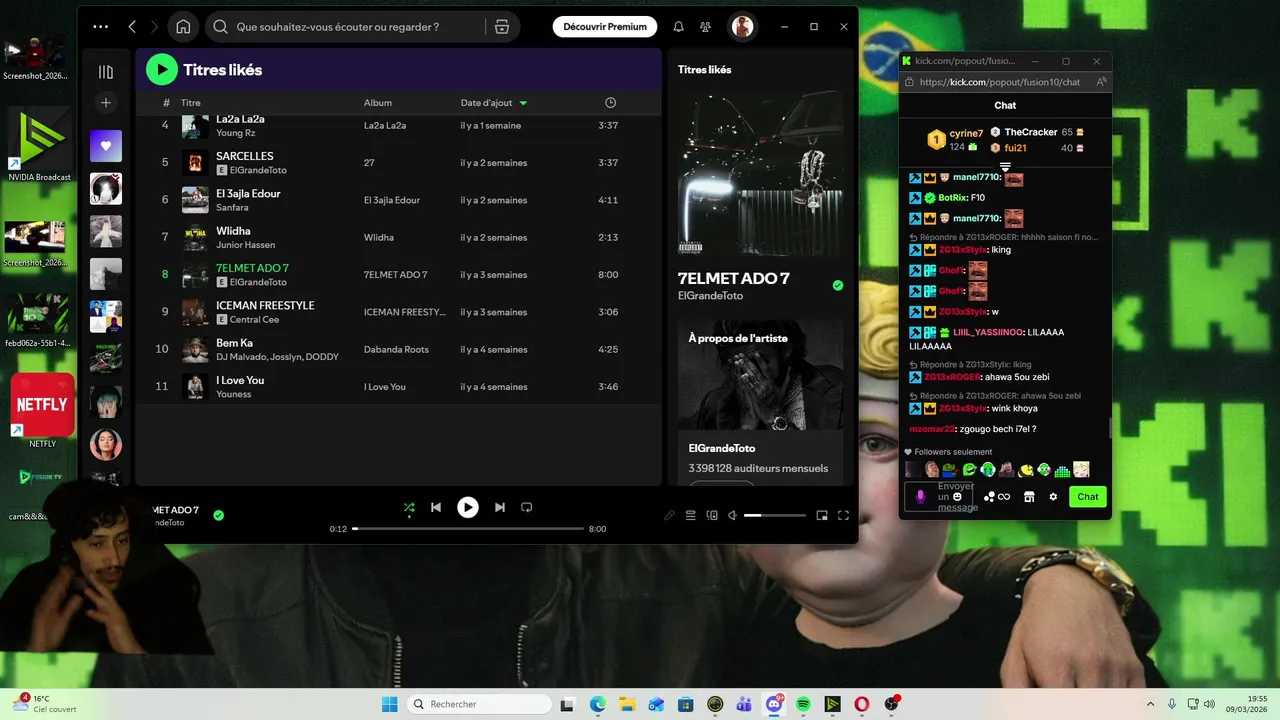Adjust the Spotify volume slider
Screen dimensions: 1280x720
coord(775,515)
